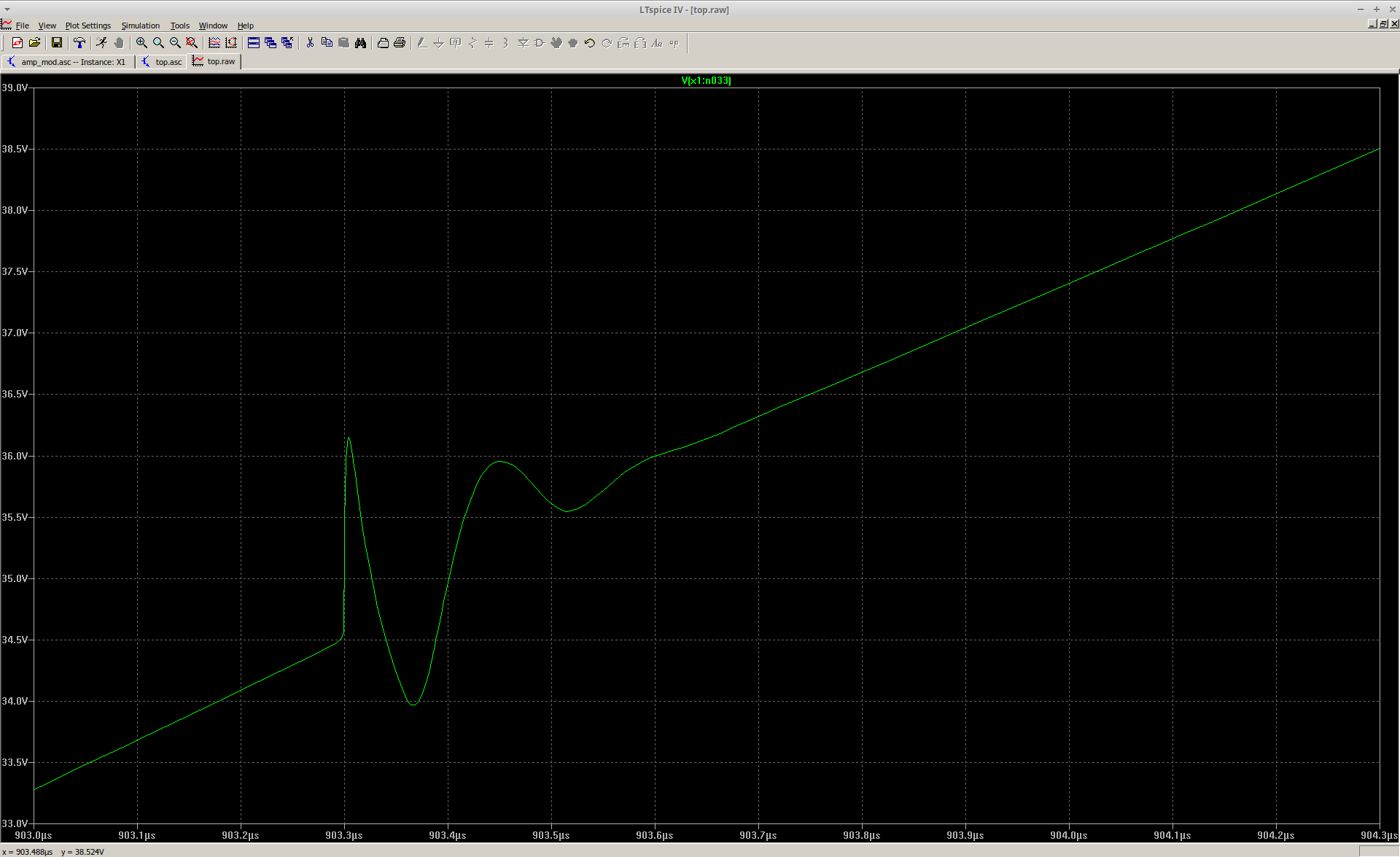Start simulation with the running man icon

tap(102, 43)
